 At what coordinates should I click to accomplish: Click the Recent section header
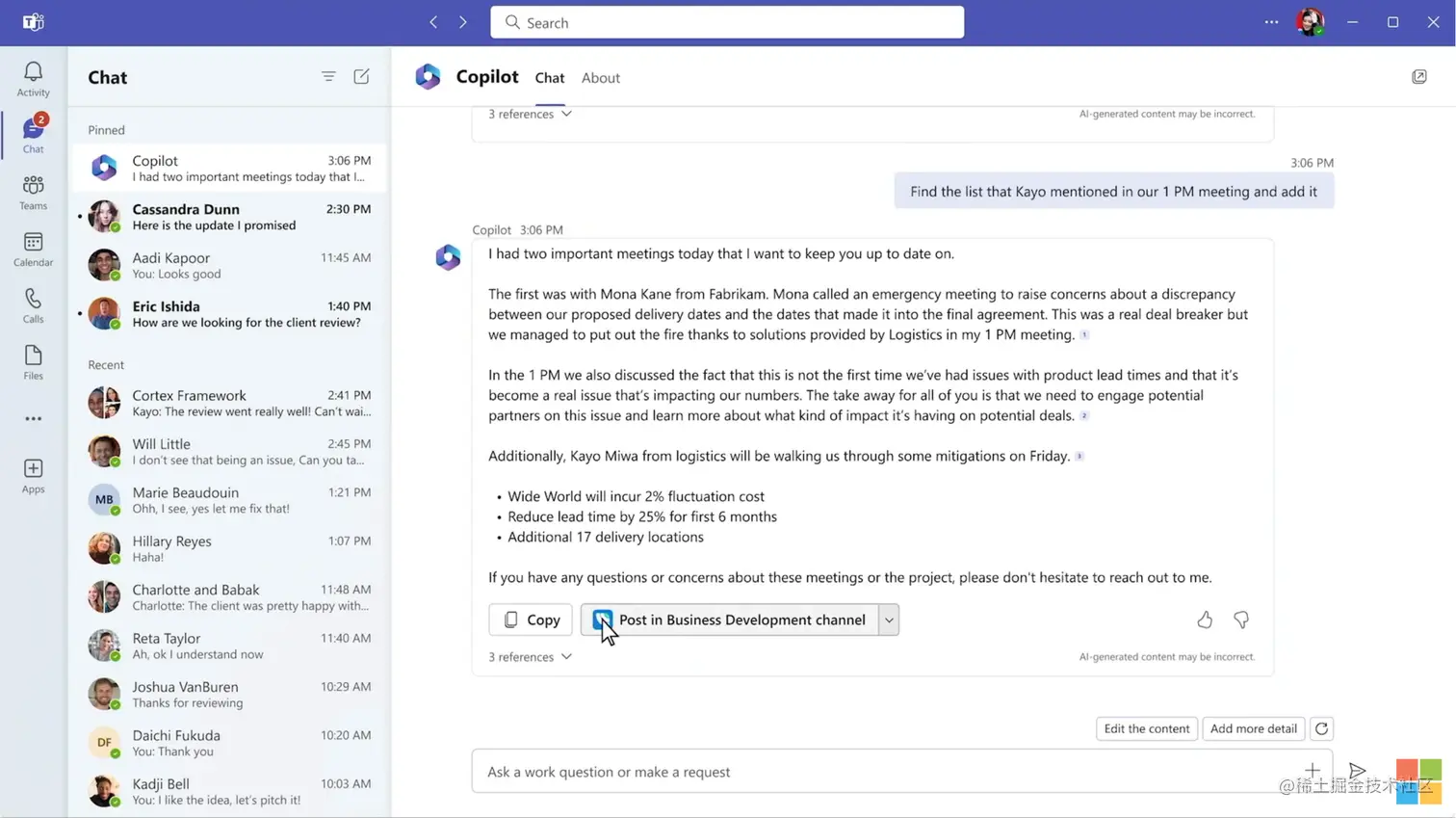(x=106, y=364)
